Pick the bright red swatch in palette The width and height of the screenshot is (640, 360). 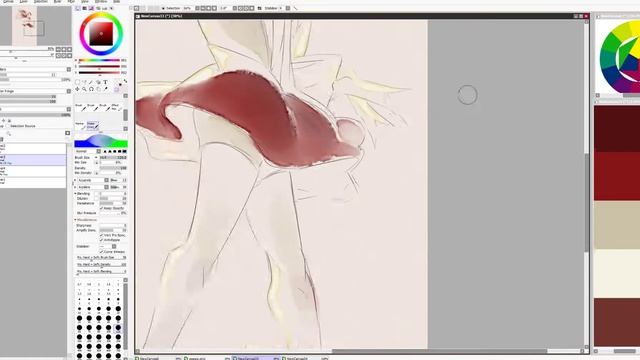coord(617,176)
